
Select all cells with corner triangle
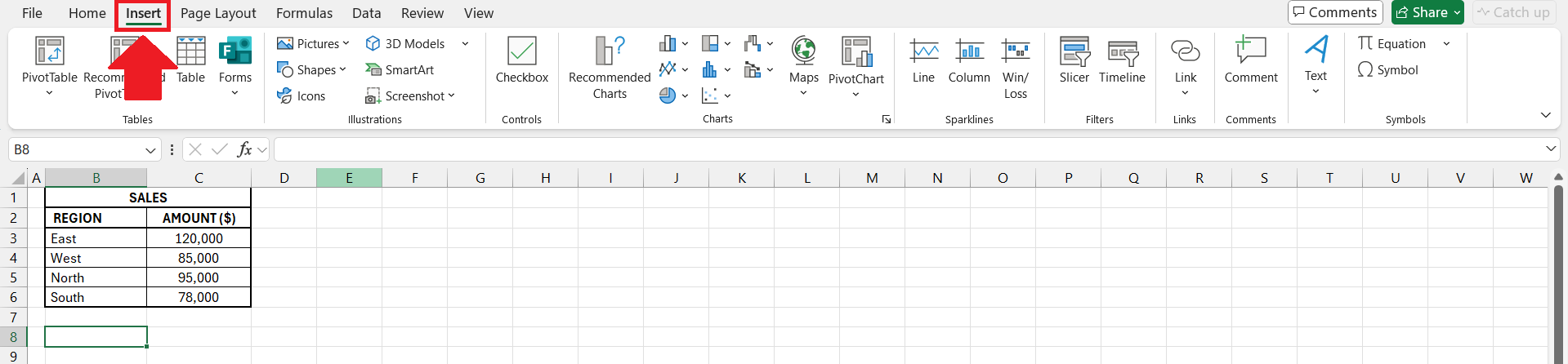tap(17, 178)
